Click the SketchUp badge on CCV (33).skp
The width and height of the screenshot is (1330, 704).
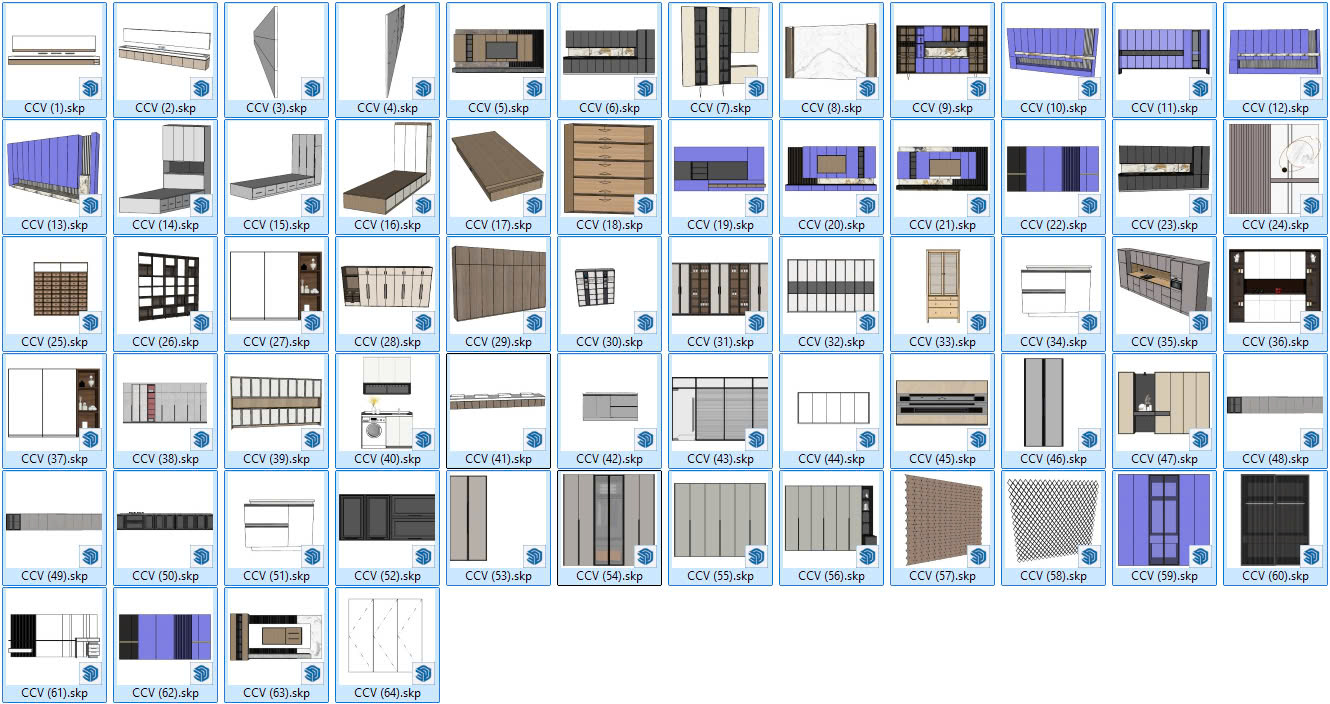click(x=978, y=321)
